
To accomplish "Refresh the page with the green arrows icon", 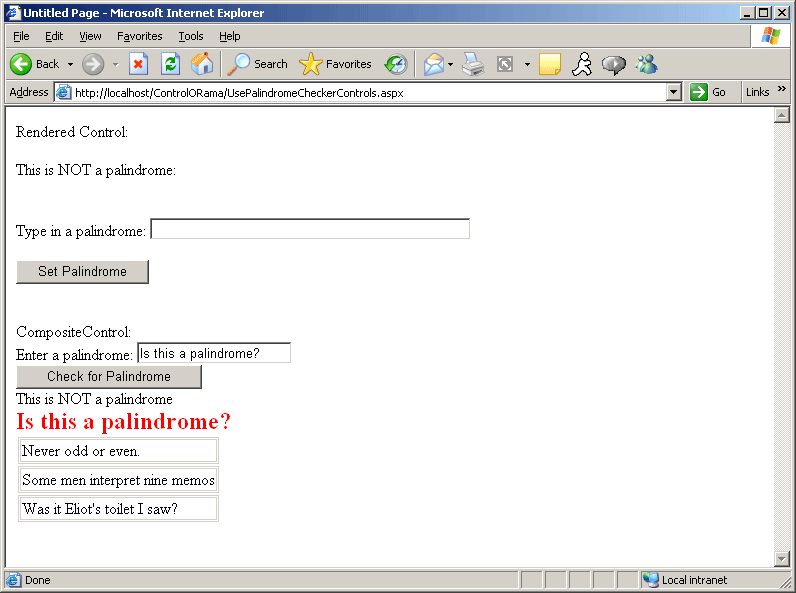I will pos(171,64).
